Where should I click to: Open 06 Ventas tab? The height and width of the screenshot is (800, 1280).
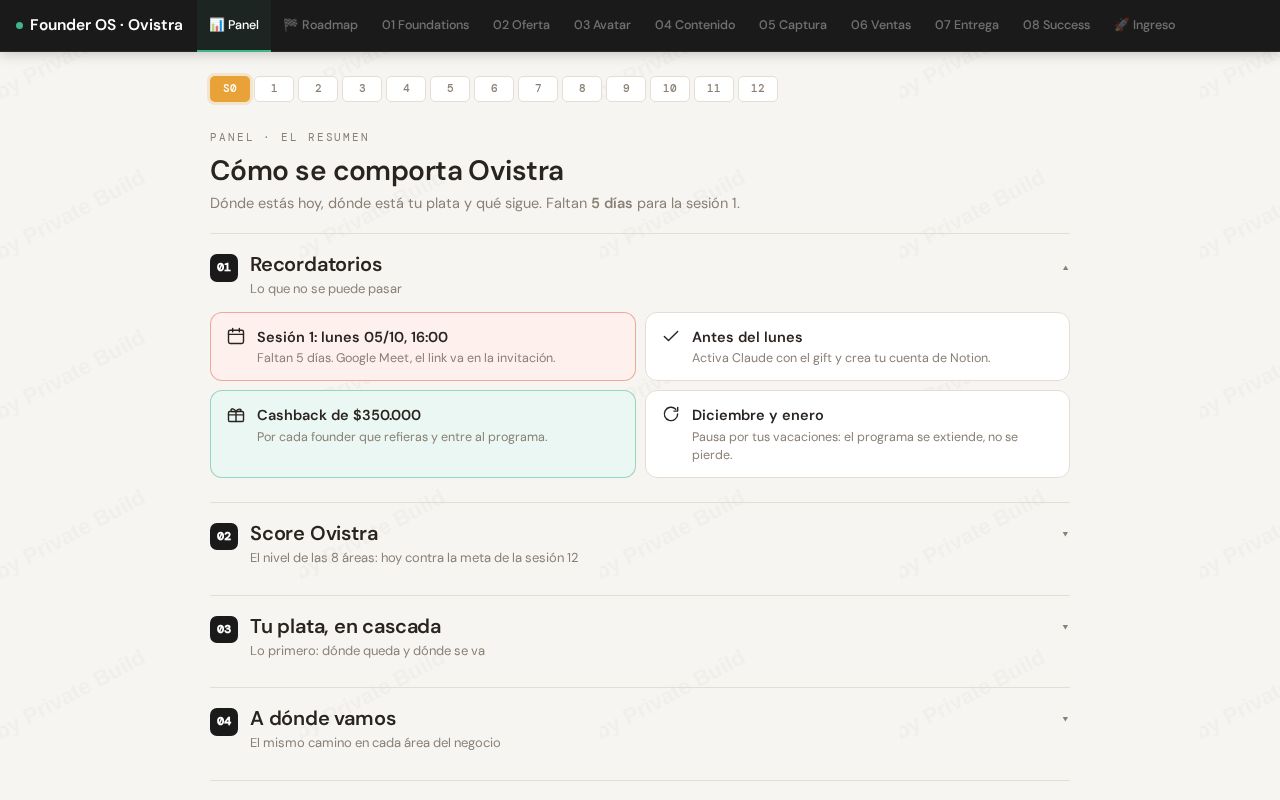pos(881,25)
